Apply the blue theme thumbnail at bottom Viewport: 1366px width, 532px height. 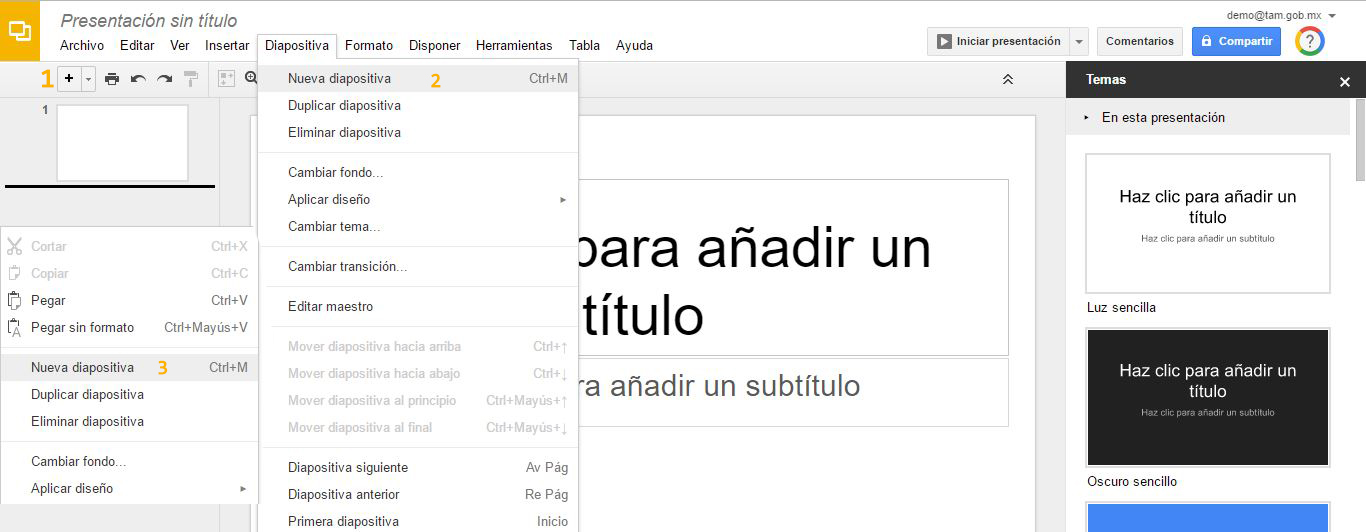(x=1208, y=517)
